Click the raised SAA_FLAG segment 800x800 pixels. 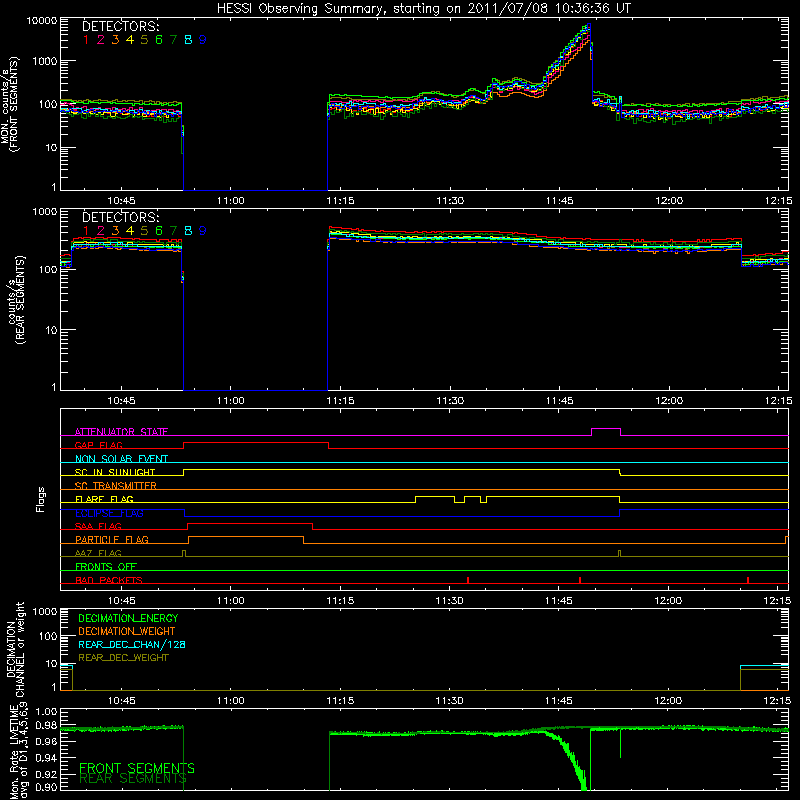(x=250, y=523)
